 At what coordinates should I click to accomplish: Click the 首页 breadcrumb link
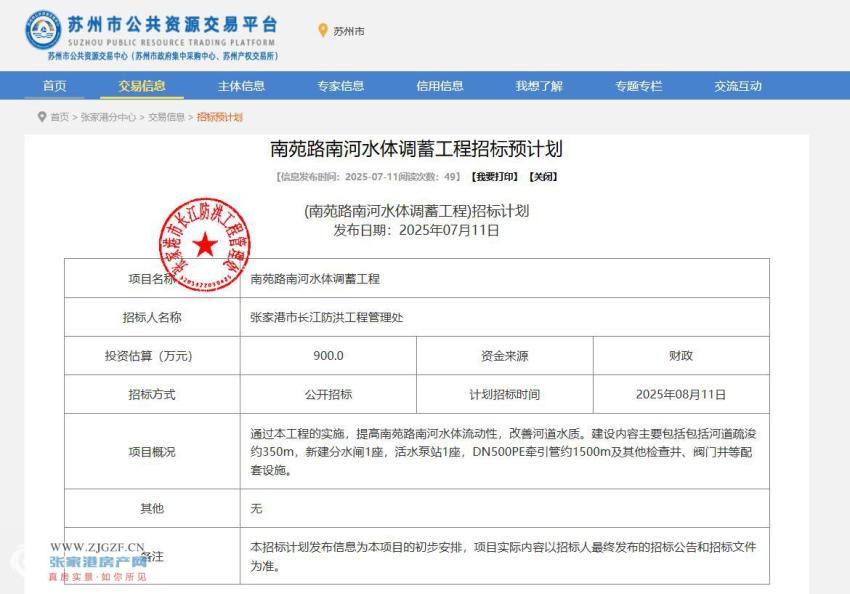point(60,117)
